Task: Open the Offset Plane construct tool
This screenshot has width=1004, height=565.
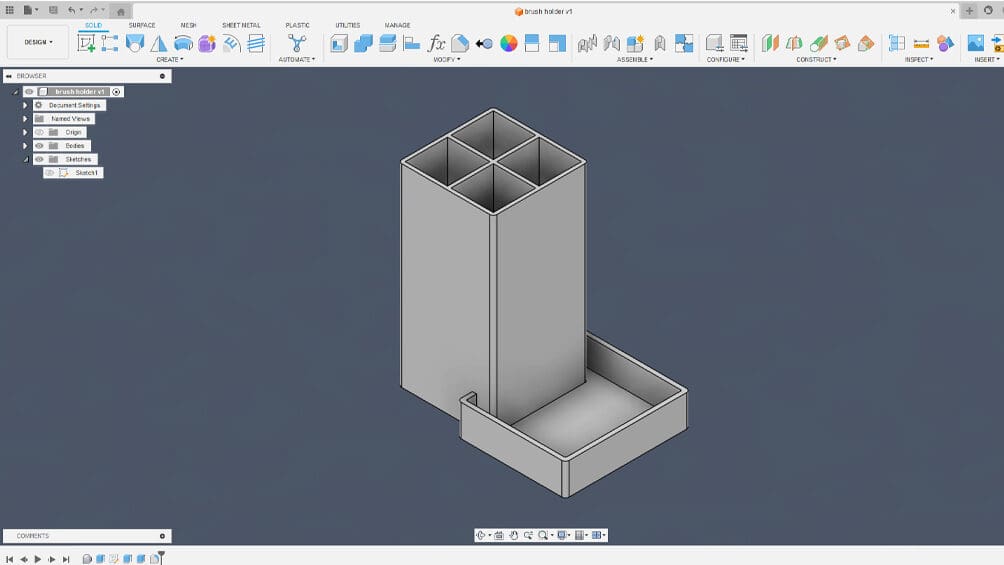Action: tap(770, 43)
